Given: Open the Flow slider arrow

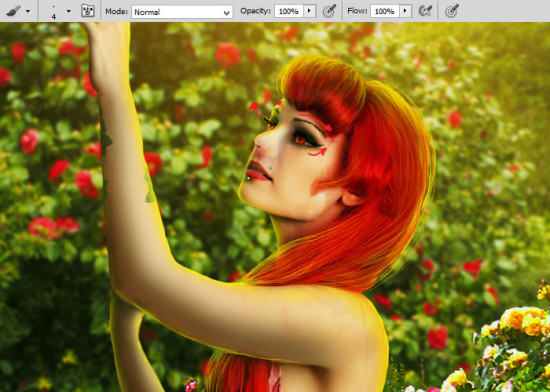Looking at the screenshot, I should (405, 11).
